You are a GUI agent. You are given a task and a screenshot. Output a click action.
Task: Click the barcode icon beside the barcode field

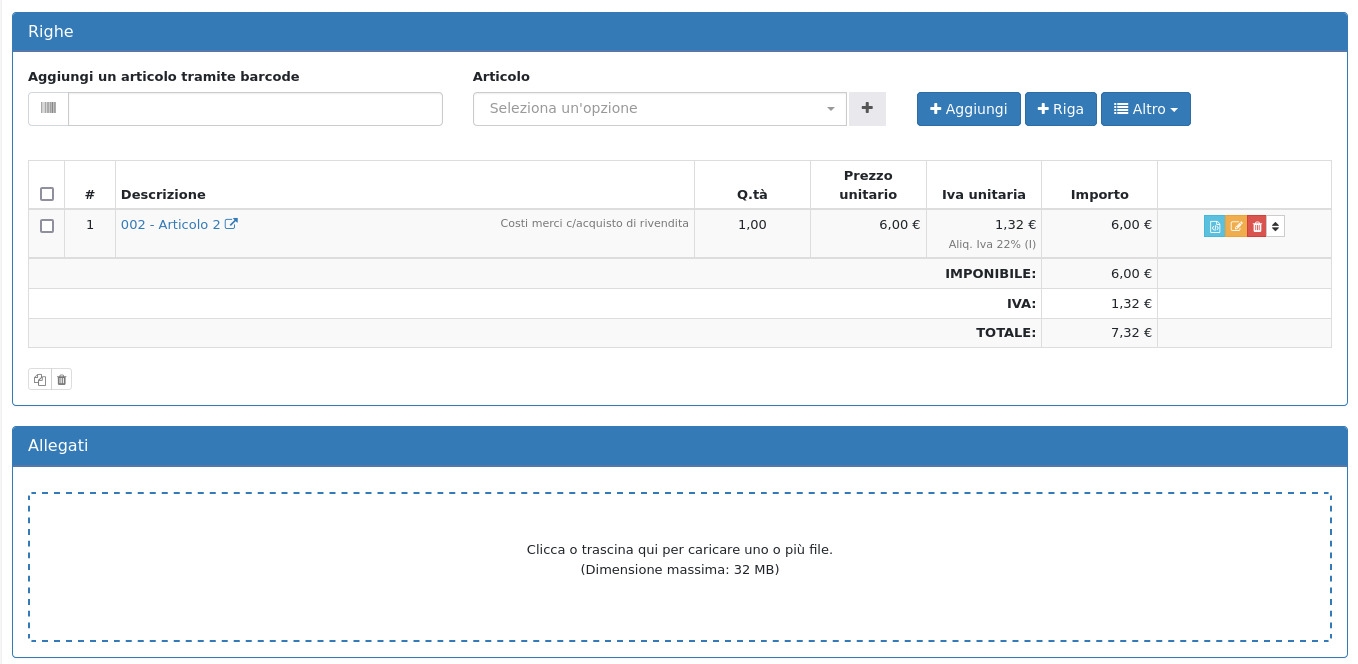coord(49,109)
